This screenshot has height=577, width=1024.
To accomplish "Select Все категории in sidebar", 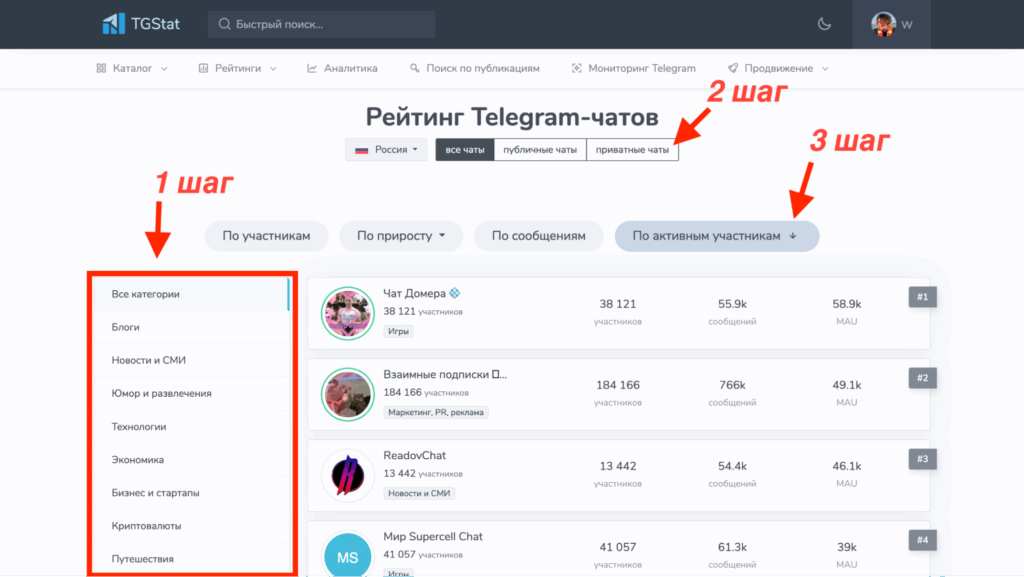I will tap(192, 294).
